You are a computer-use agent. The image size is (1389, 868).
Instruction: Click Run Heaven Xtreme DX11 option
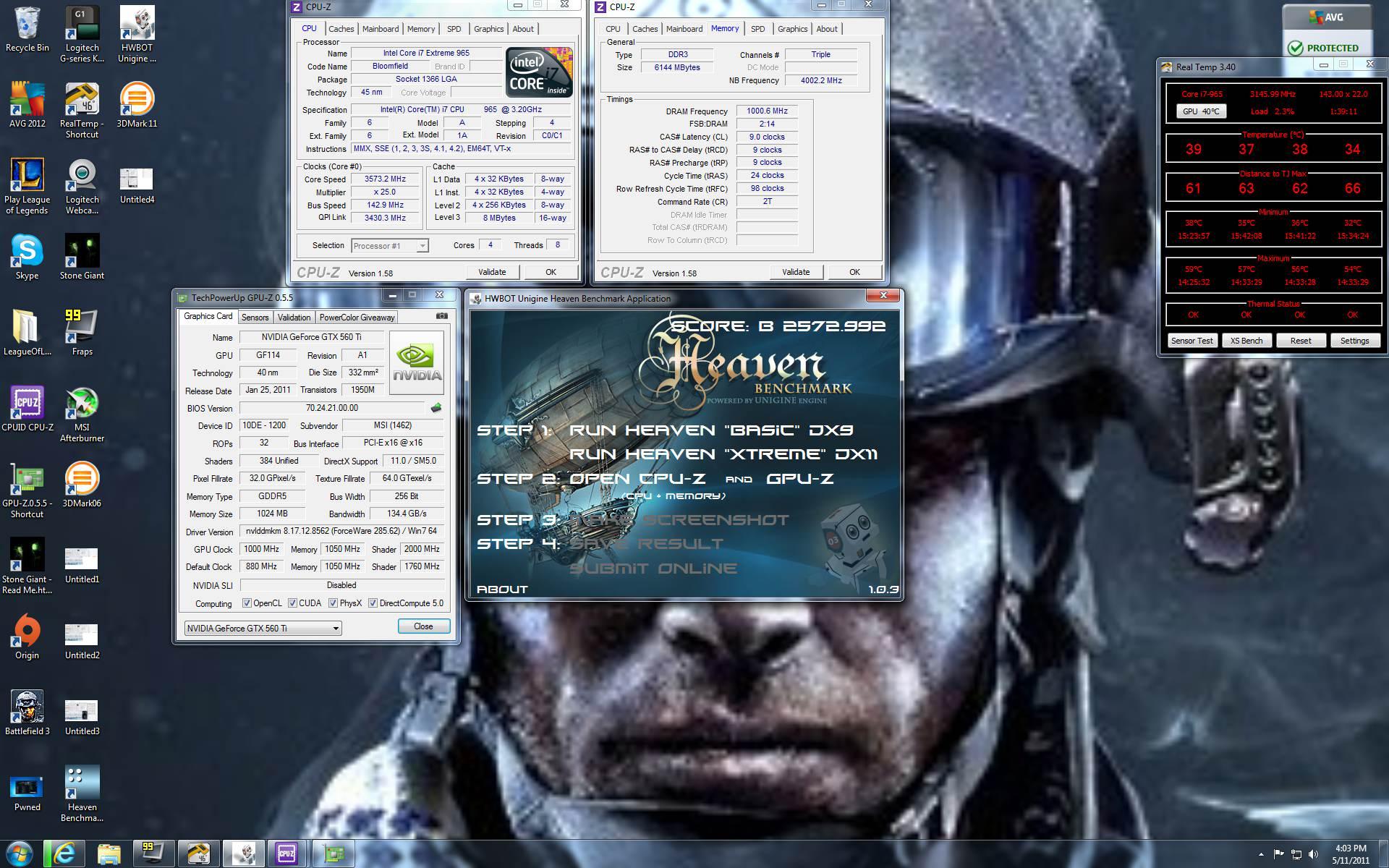pos(723,454)
